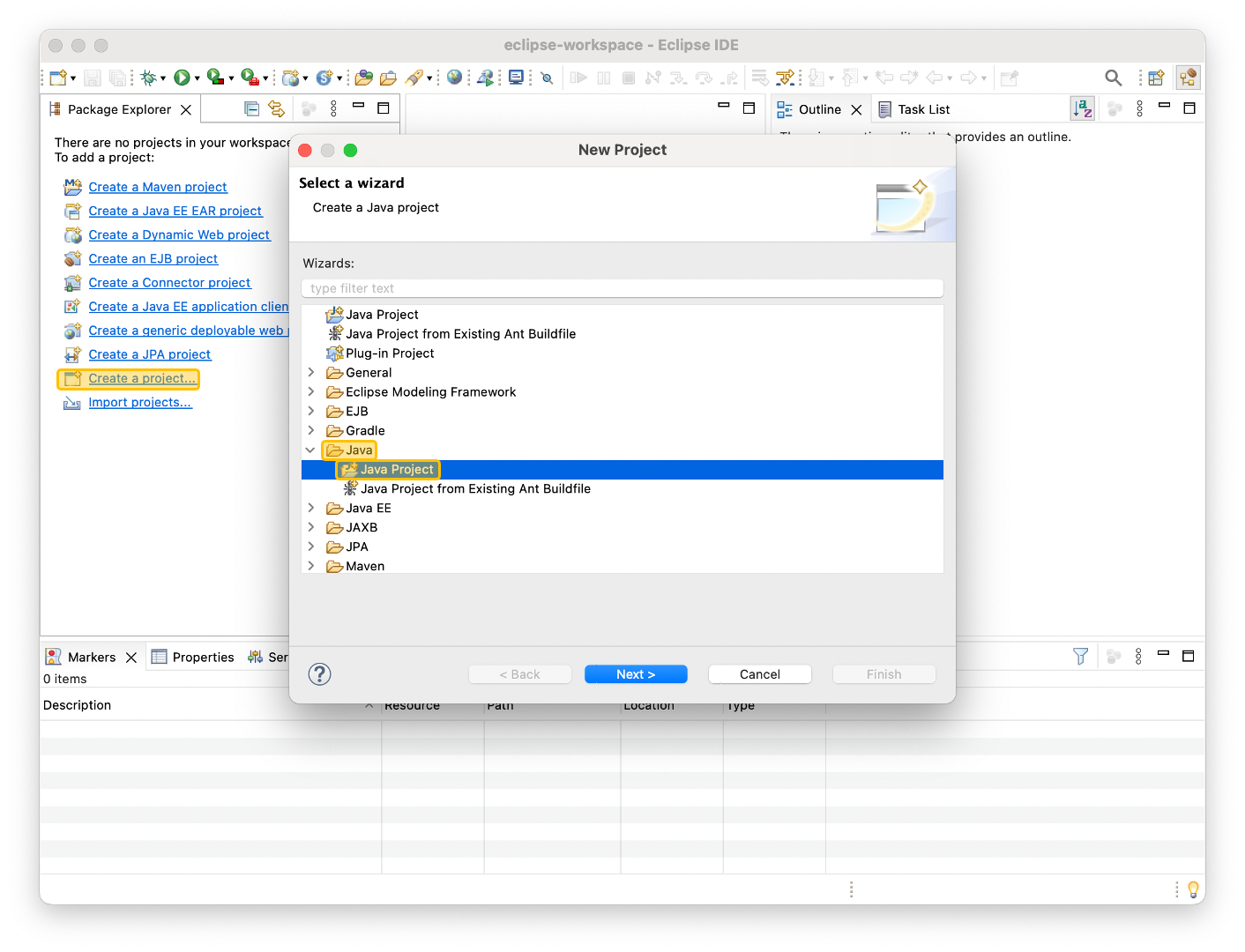Collapse the Java wizard folder
This screenshot has height=952, width=1245.
pyautogui.click(x=310, y=450)
